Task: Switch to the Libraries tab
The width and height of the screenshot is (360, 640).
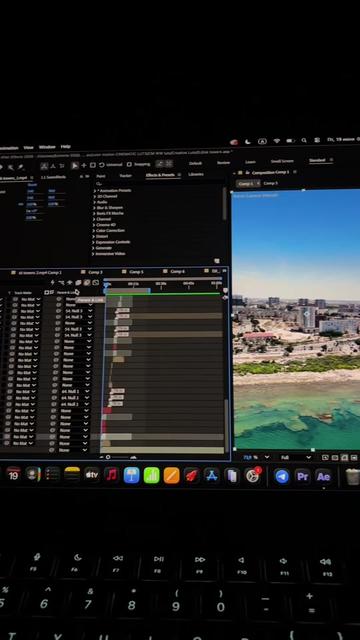Action: coord(196,174)
